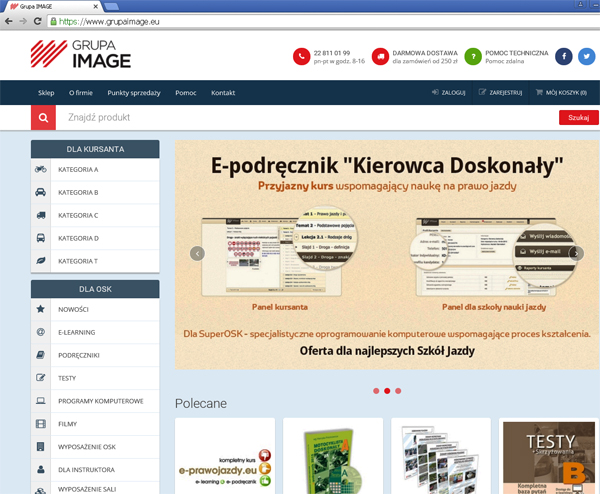Screen dimensions: 600x494
Task: Click the truck icon for Kategoria C
Action: click(41, 215)
